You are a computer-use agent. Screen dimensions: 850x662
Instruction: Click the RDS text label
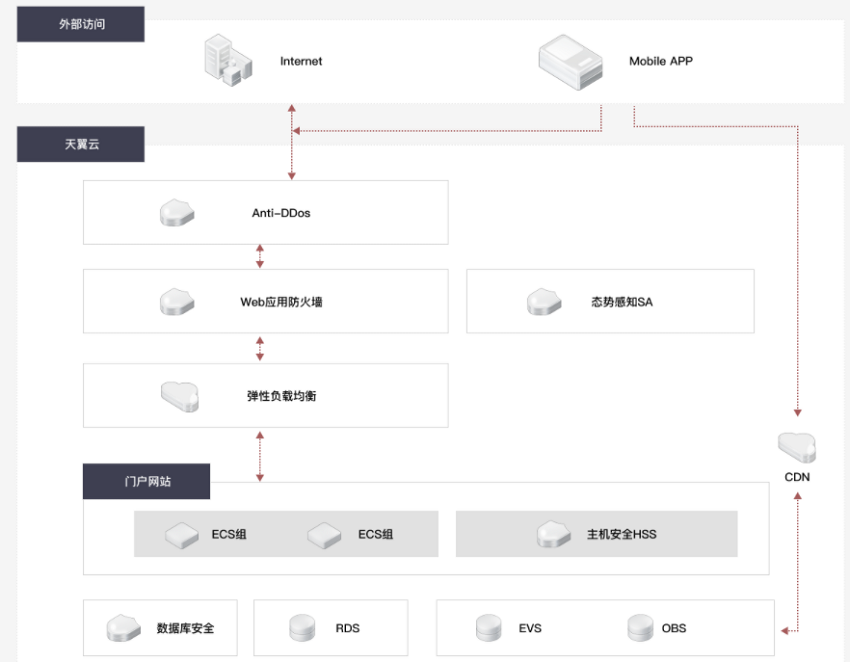pos(347,628)
